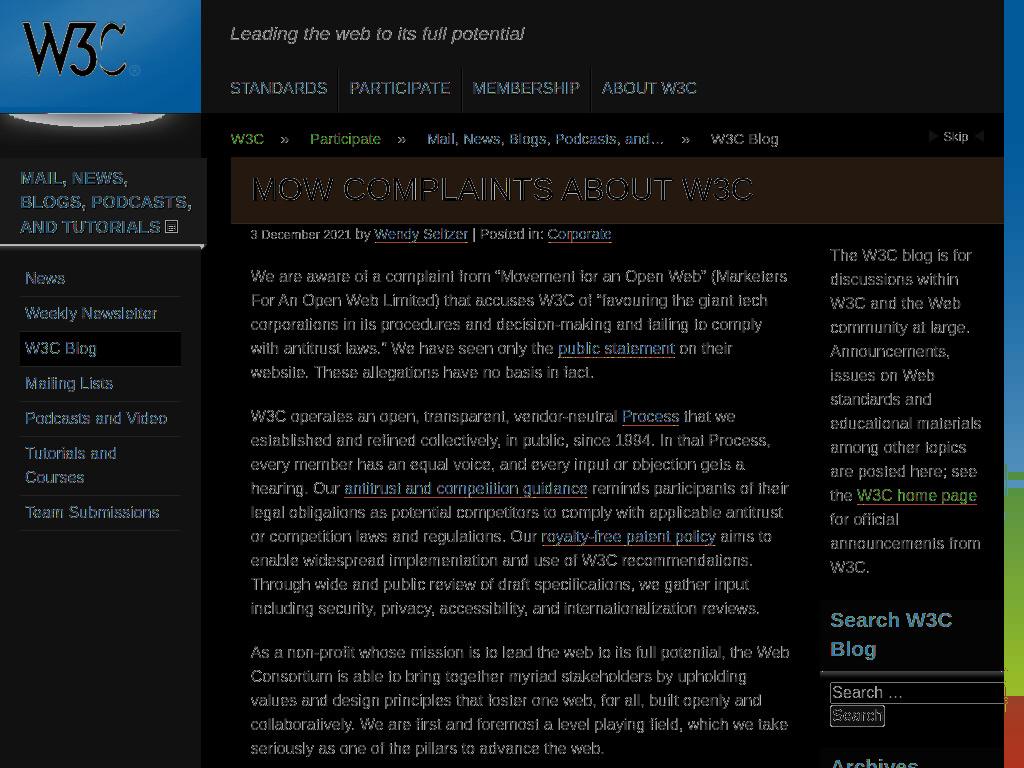Click the Search button
The height and width of the screenshot is (768, 1024).
pyautogui.click(x=857, y=716)
